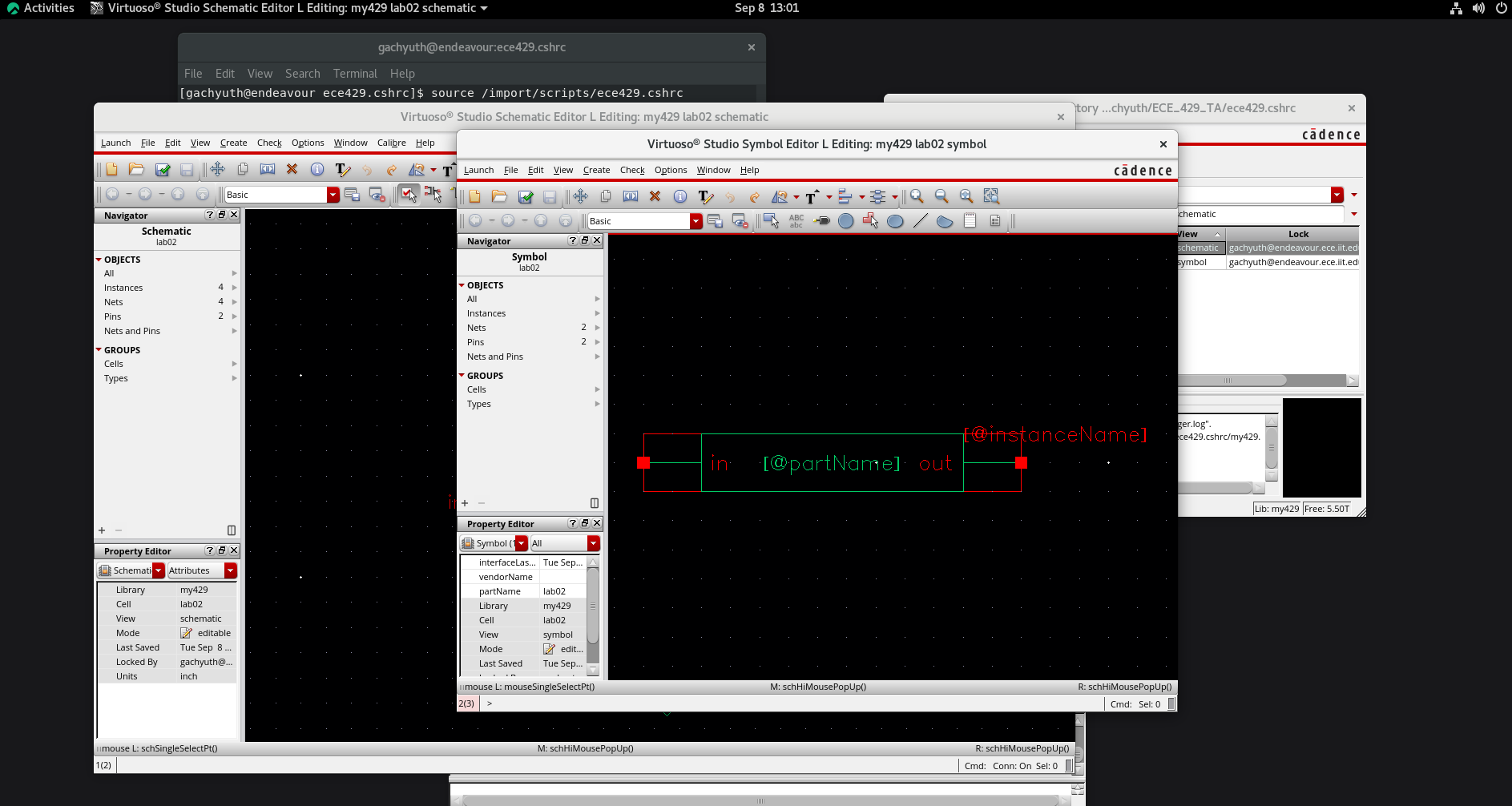The height and width of the screenshot is (806, 1512).
Task: Select the Create Pin tool in Symbol Editor
Action: click(821, 221)
